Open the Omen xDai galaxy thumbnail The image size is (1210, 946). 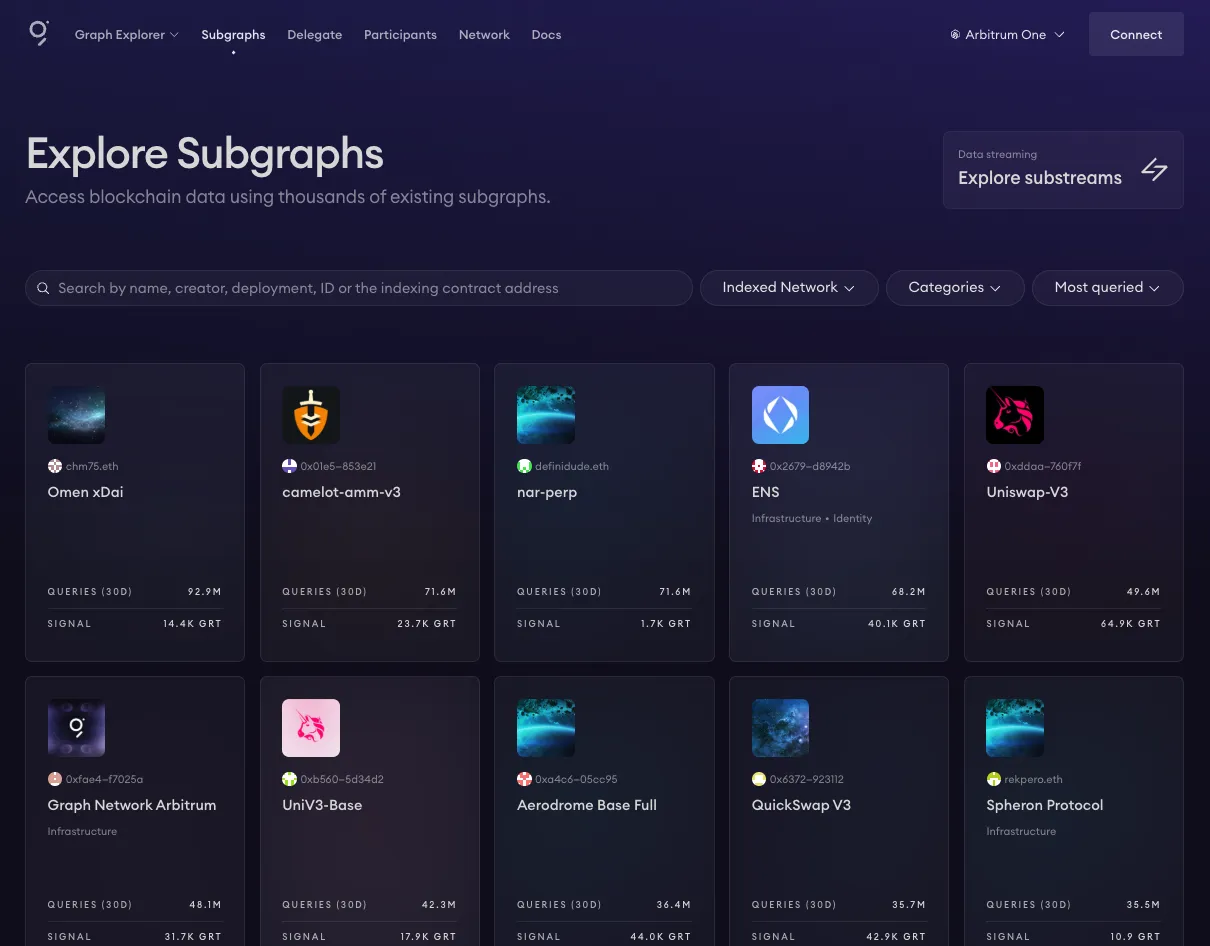click(76, 415)
